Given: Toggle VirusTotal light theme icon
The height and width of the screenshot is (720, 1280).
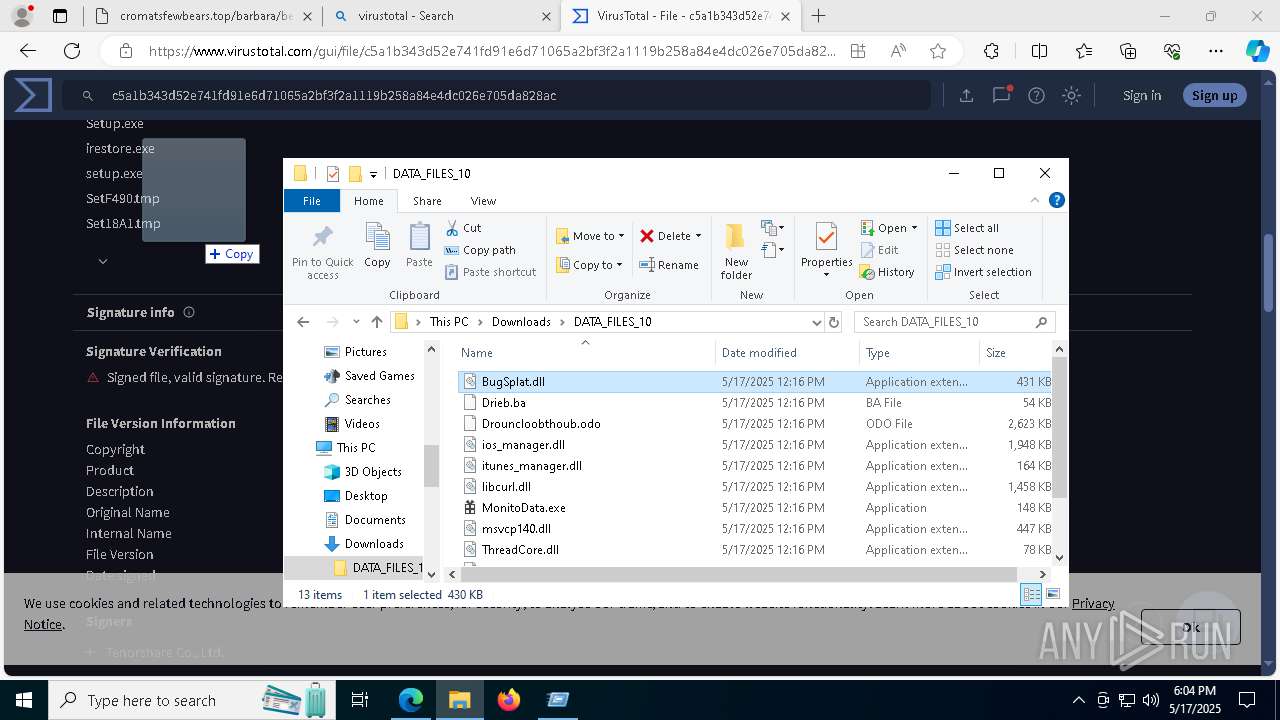Looking at the screenshot, I should coord(1072,96).
